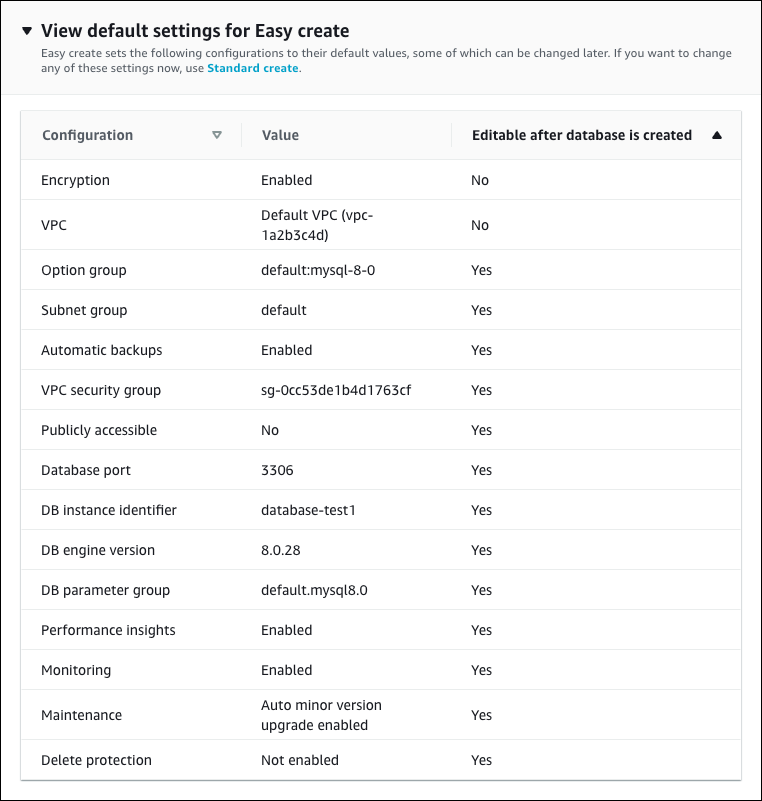Click the Performance insights Enabled value
The image size is (762, 801).
click(287, 630)
